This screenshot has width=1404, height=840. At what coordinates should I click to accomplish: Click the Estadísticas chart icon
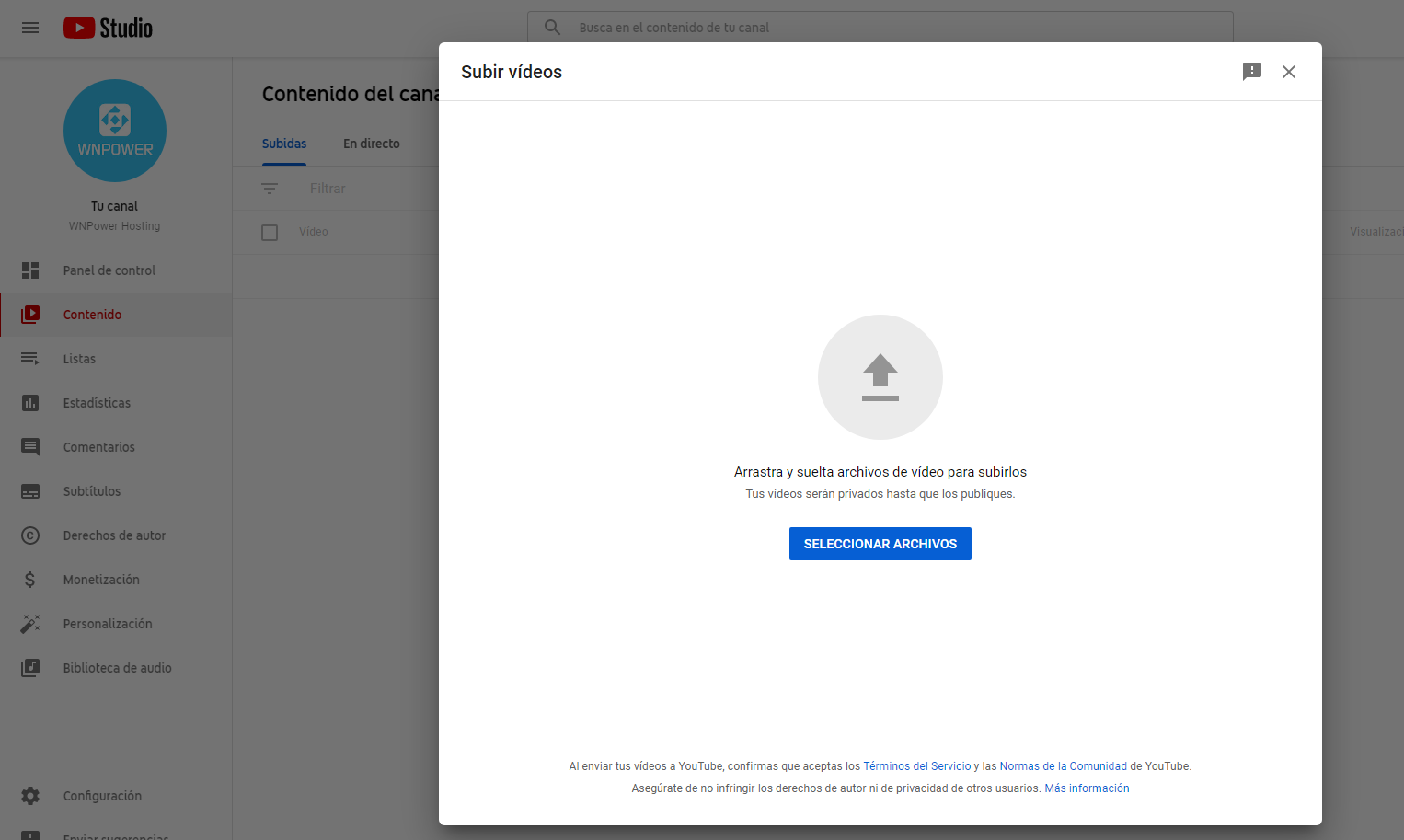pyautogui.click(x=30, y=403)
